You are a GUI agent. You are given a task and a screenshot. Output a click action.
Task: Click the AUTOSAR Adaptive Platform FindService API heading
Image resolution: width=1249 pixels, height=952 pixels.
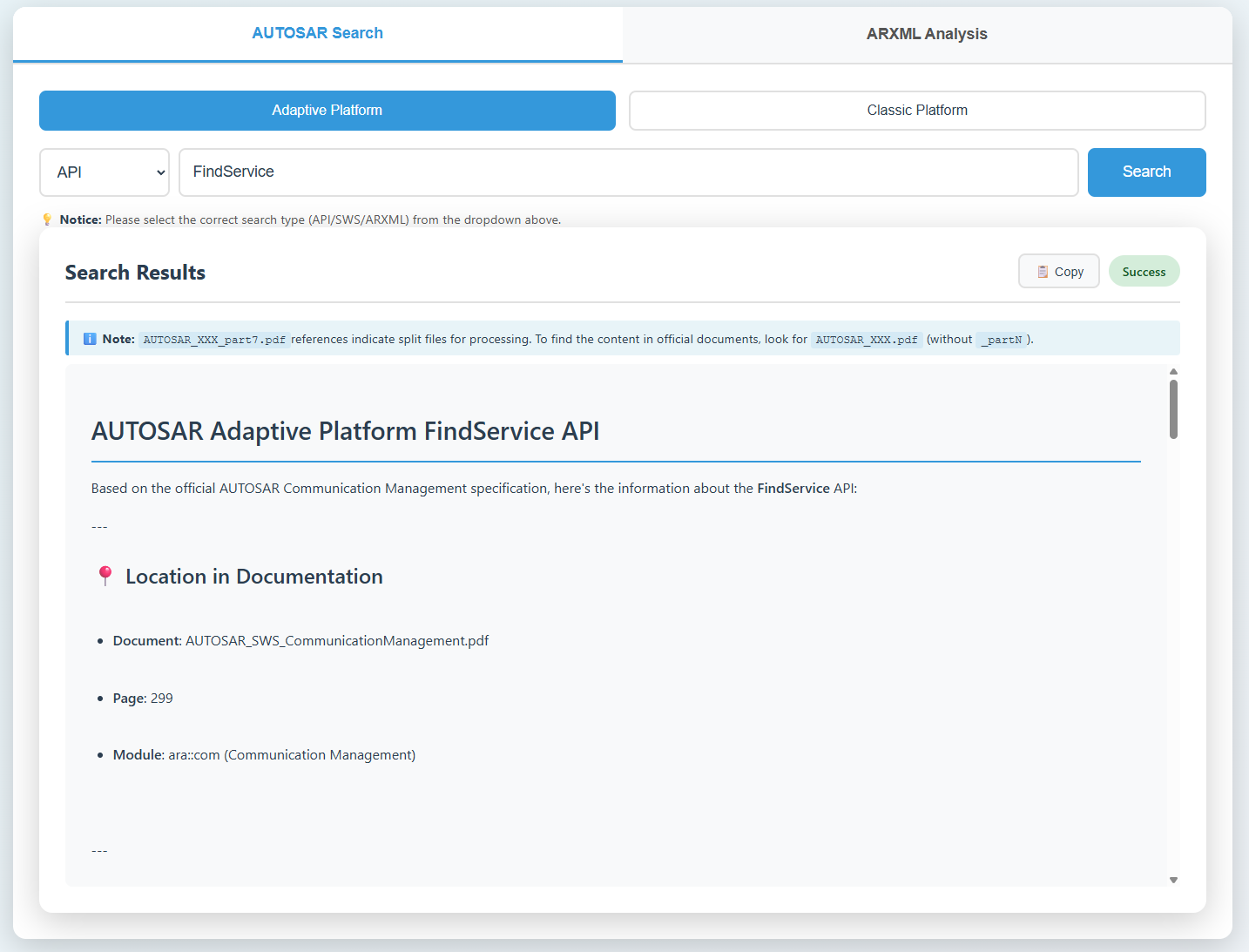point(345,431)
